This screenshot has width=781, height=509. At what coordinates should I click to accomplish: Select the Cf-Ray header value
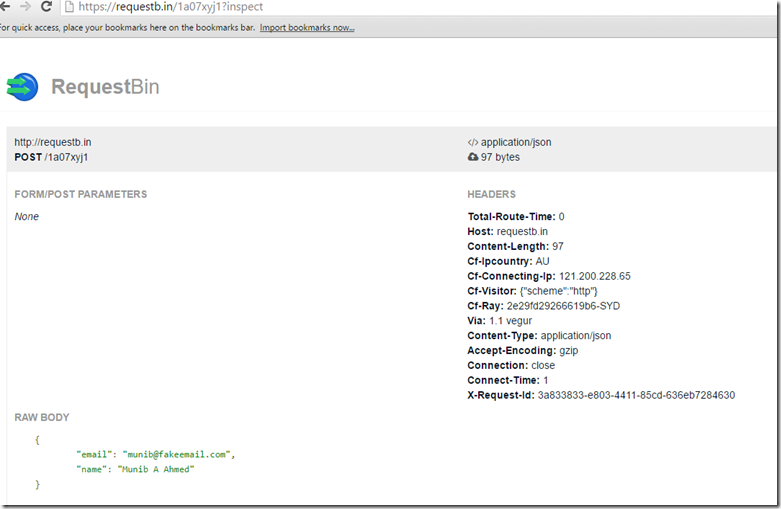point(563,306)
